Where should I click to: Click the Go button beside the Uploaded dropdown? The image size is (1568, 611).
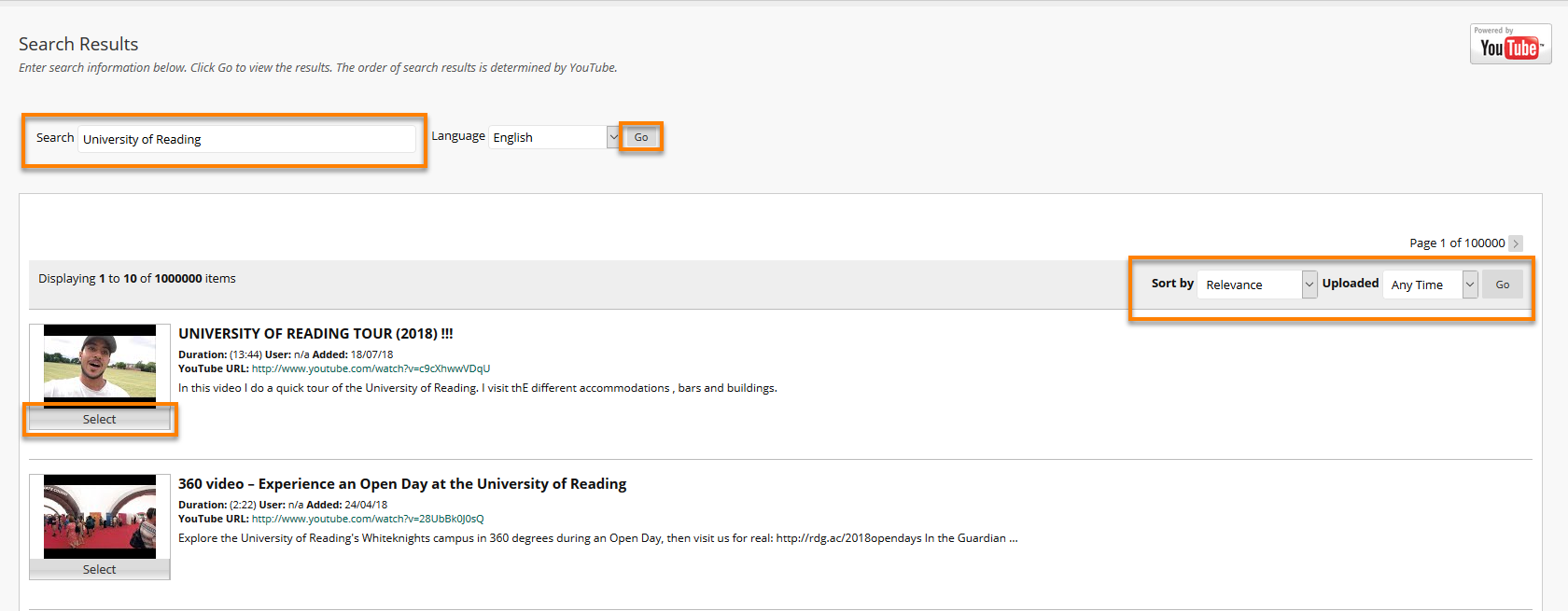click(1503, 285)
